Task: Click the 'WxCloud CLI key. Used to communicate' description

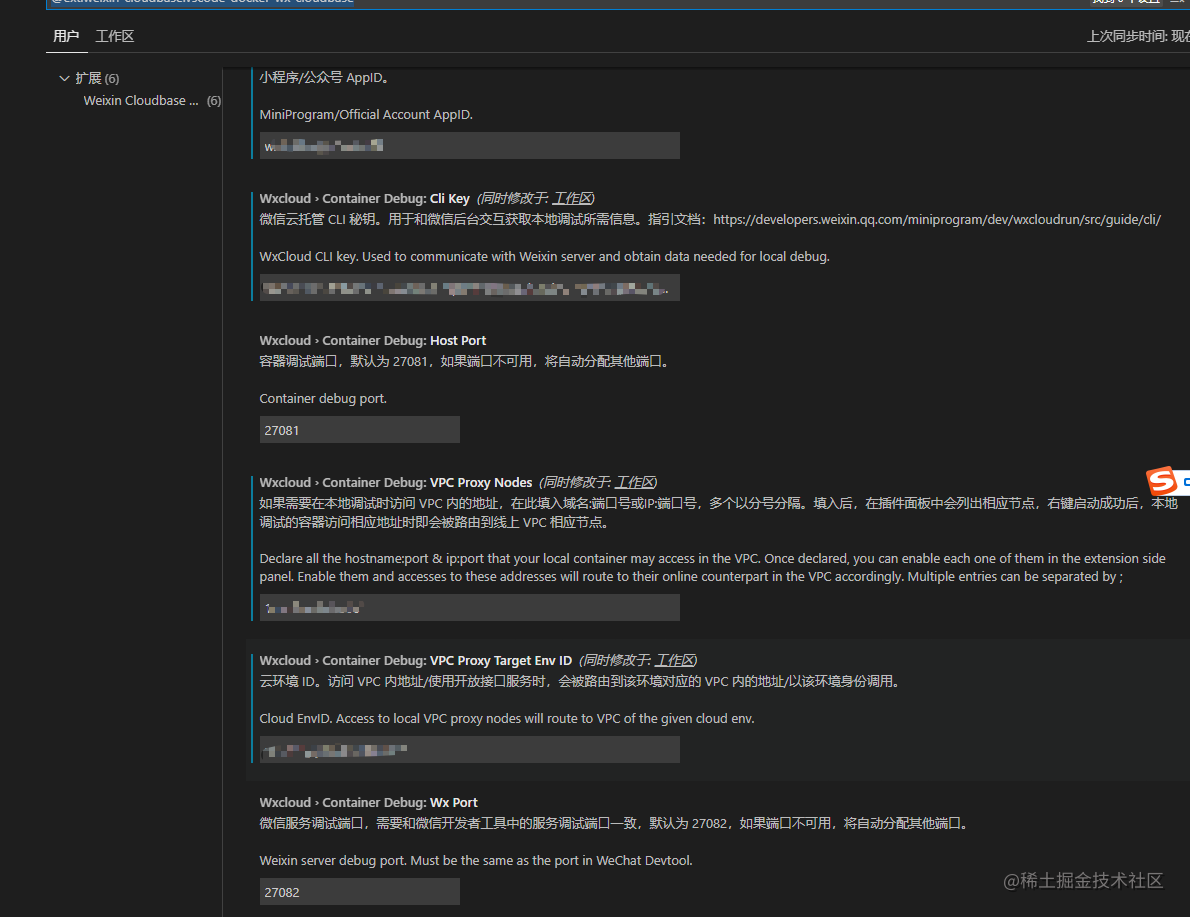Action: pos(544,257)
